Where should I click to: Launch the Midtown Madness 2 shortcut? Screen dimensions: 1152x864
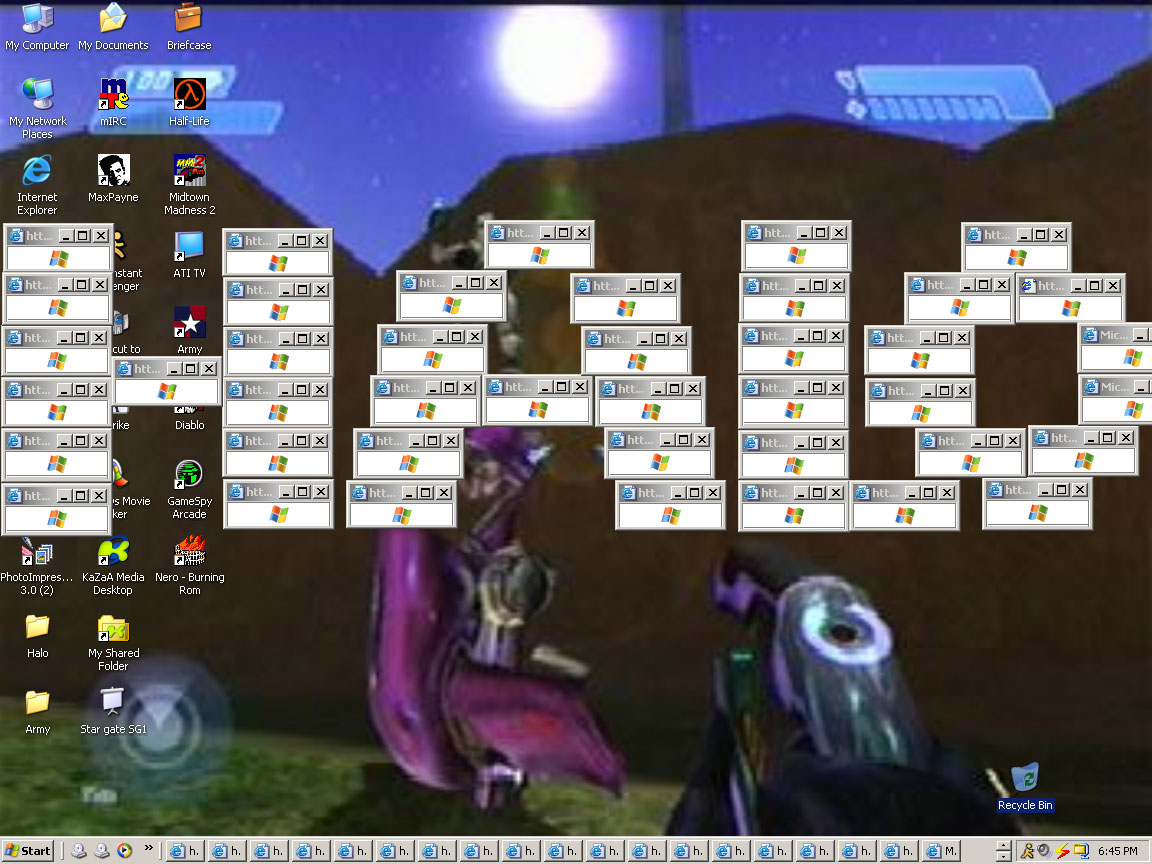[x=189, y=184]
